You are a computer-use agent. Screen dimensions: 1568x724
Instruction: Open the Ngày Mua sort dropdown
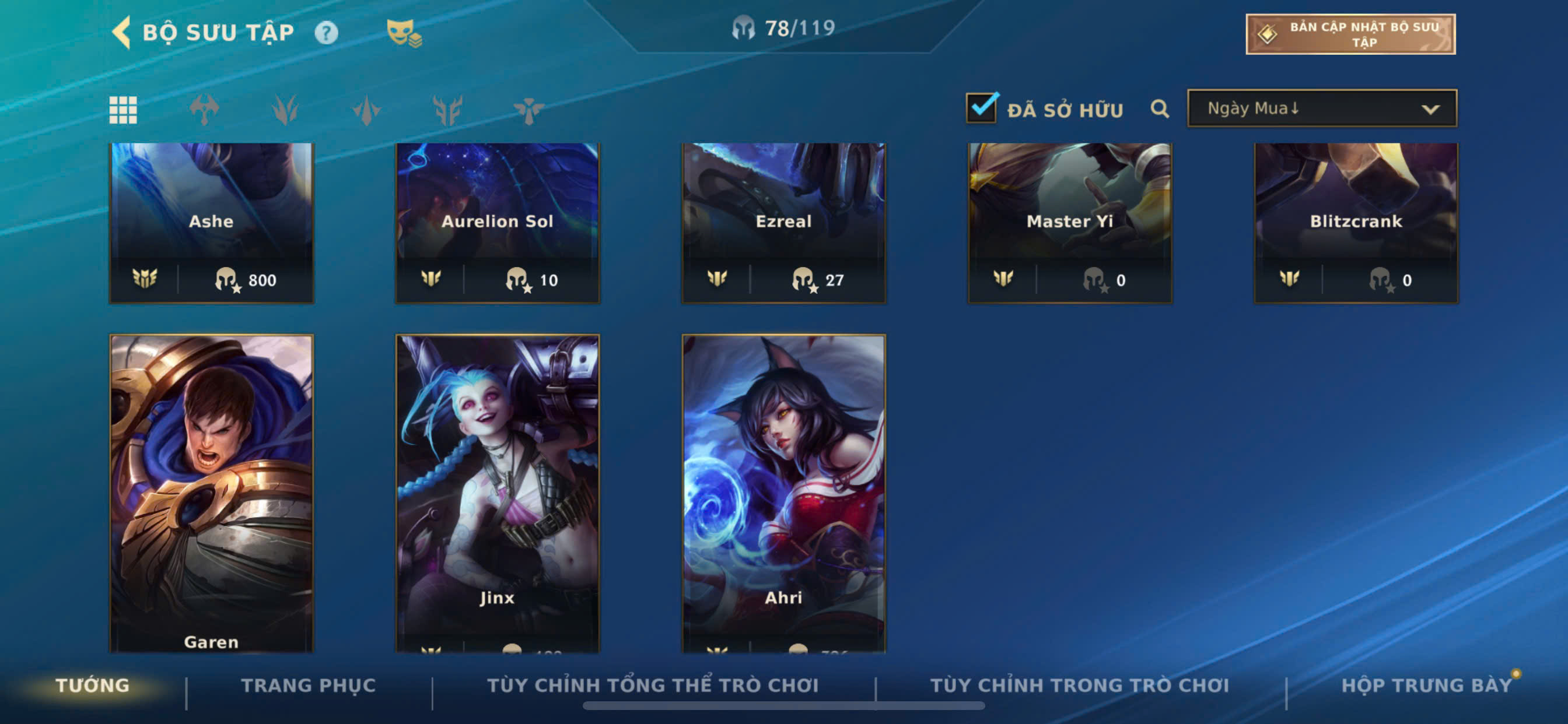1322,108
